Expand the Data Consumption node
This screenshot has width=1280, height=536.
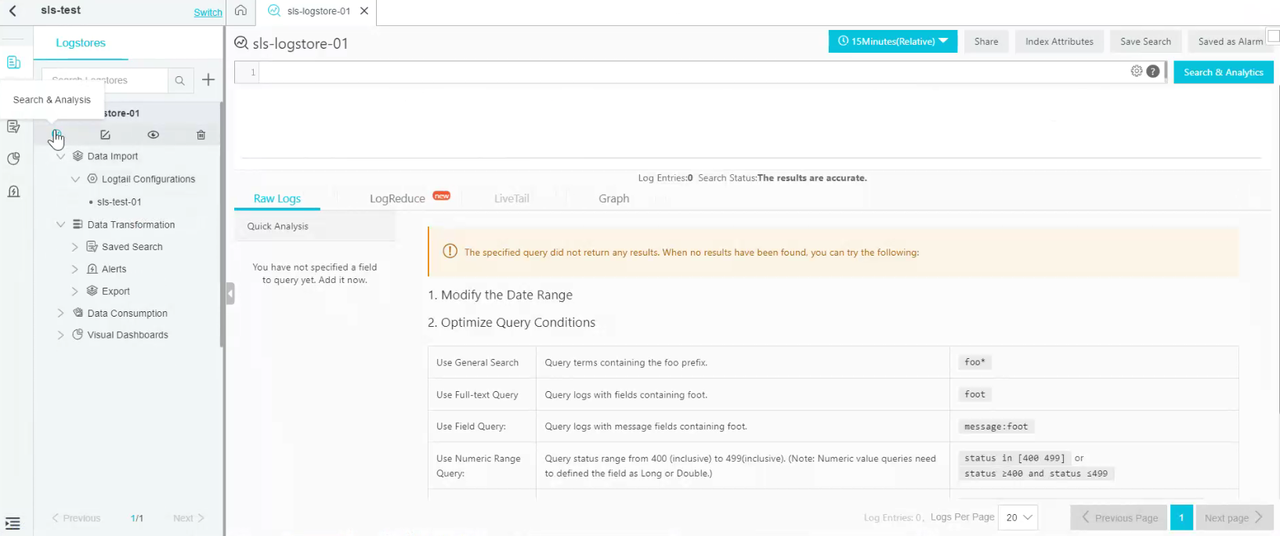[61, 313]
